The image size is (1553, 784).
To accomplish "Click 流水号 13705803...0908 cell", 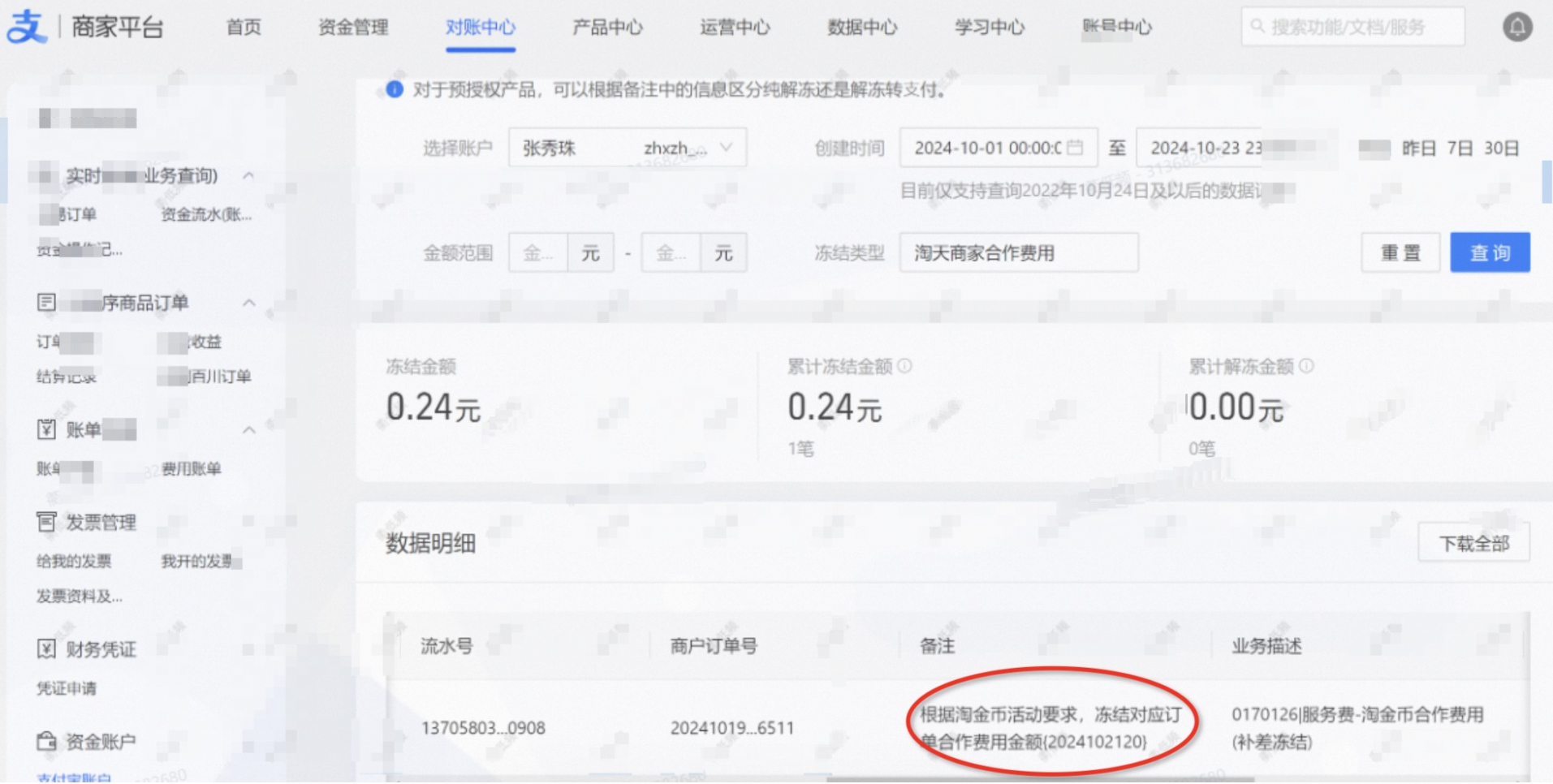I will pyautogui.click(x=483, y=728).
